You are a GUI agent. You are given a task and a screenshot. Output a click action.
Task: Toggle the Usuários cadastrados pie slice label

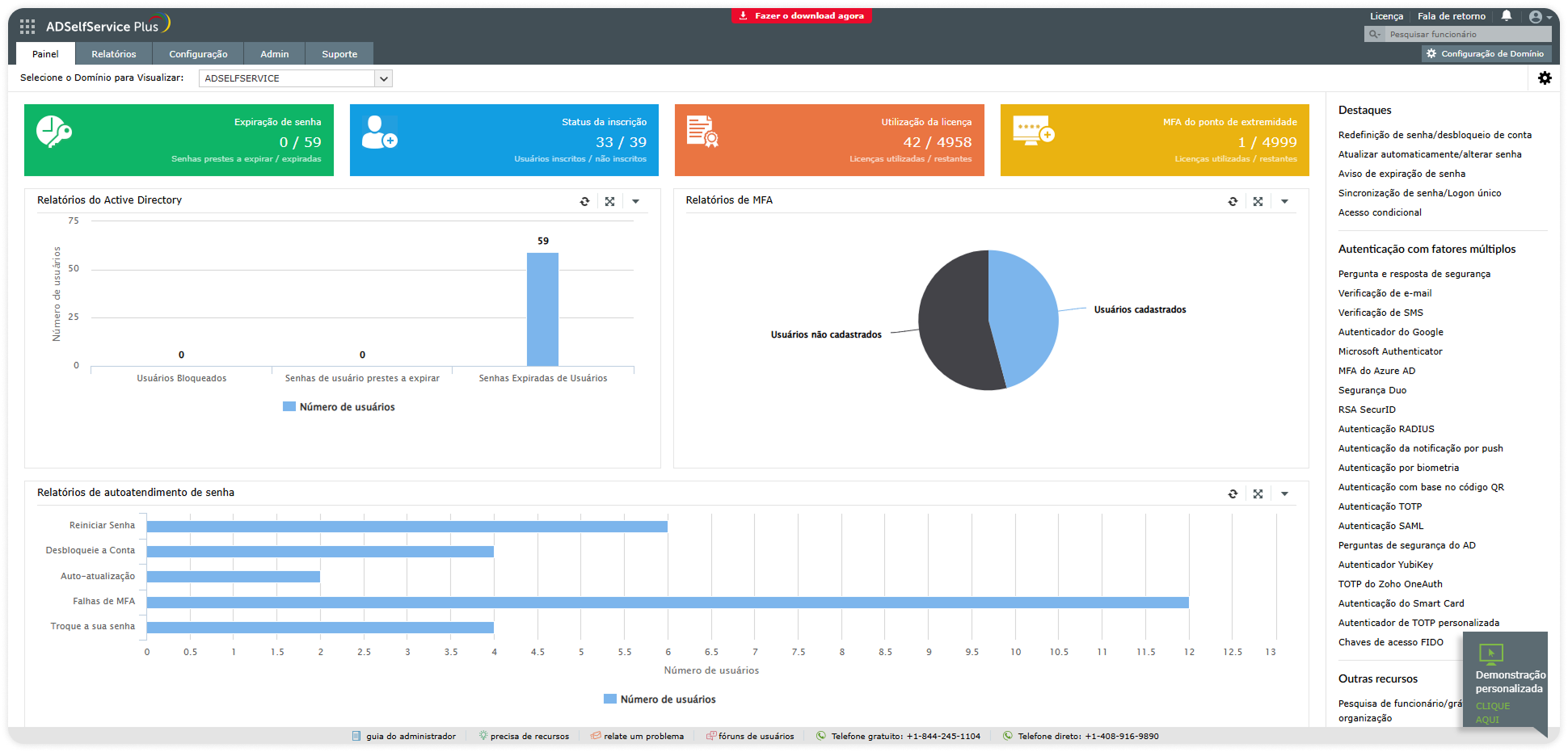point(1140,310)
